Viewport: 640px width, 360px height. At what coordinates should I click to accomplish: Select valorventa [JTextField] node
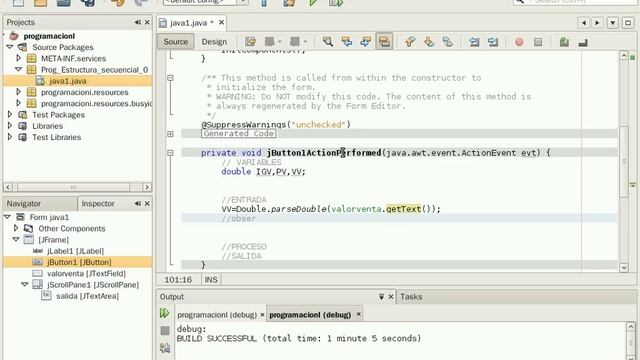[x=86, y=273]
